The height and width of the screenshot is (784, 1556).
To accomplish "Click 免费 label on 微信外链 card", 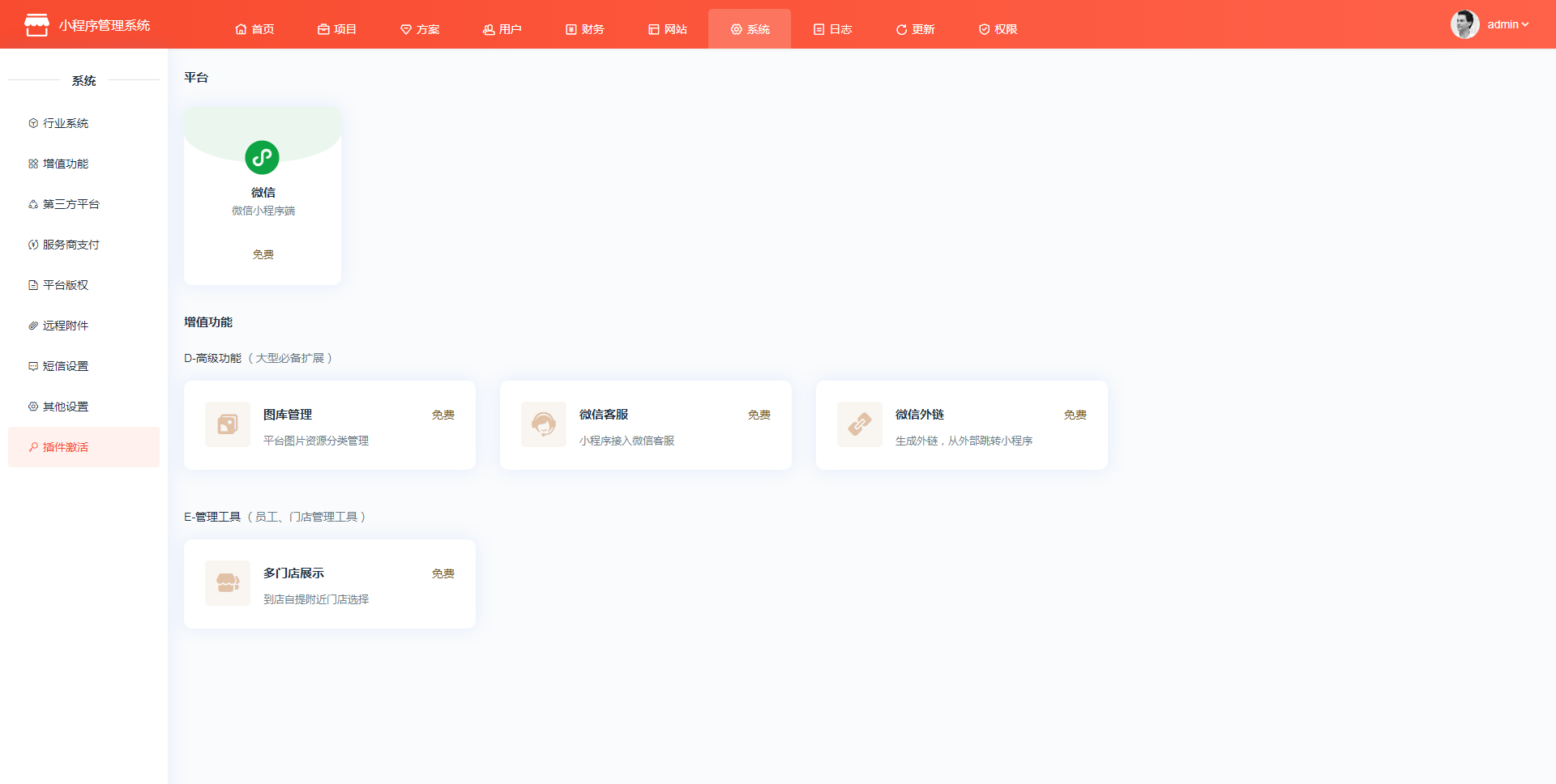I will [x=1075, y=415].
